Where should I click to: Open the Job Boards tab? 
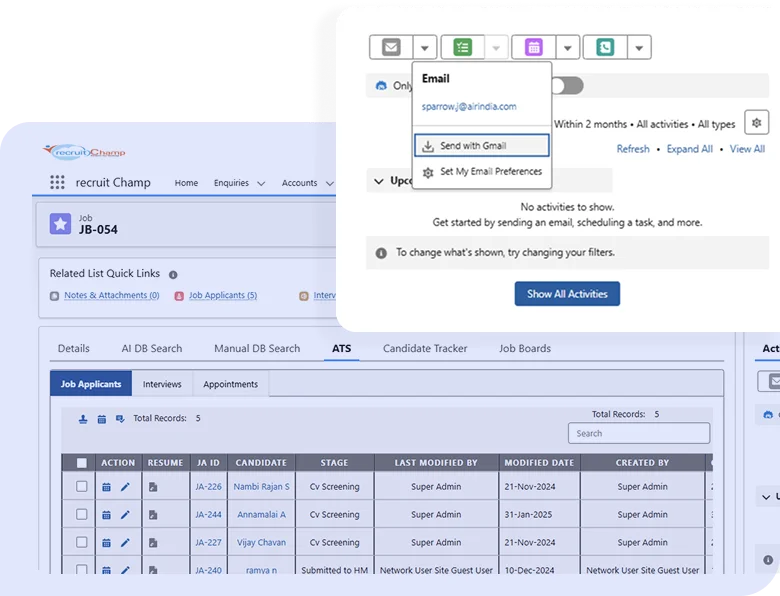[525, 348]
